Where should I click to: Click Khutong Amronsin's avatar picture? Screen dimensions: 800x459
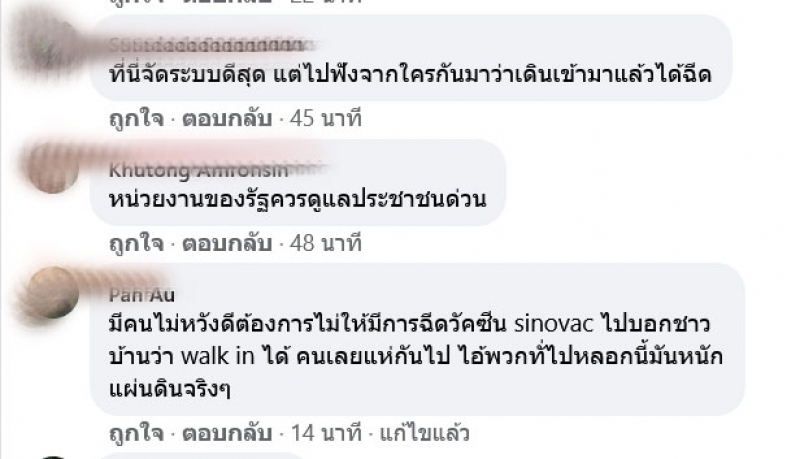[x=53, y=168]
